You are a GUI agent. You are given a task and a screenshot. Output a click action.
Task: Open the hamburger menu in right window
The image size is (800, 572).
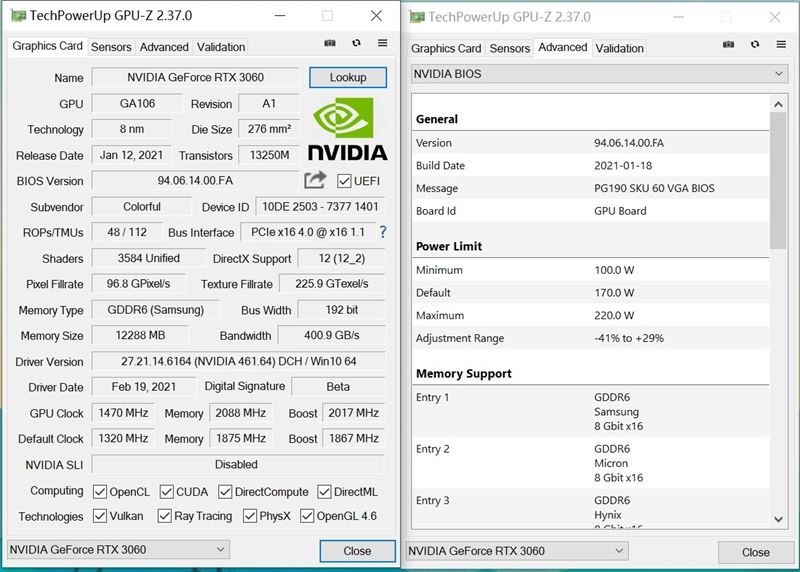click(x=780, y=44)
